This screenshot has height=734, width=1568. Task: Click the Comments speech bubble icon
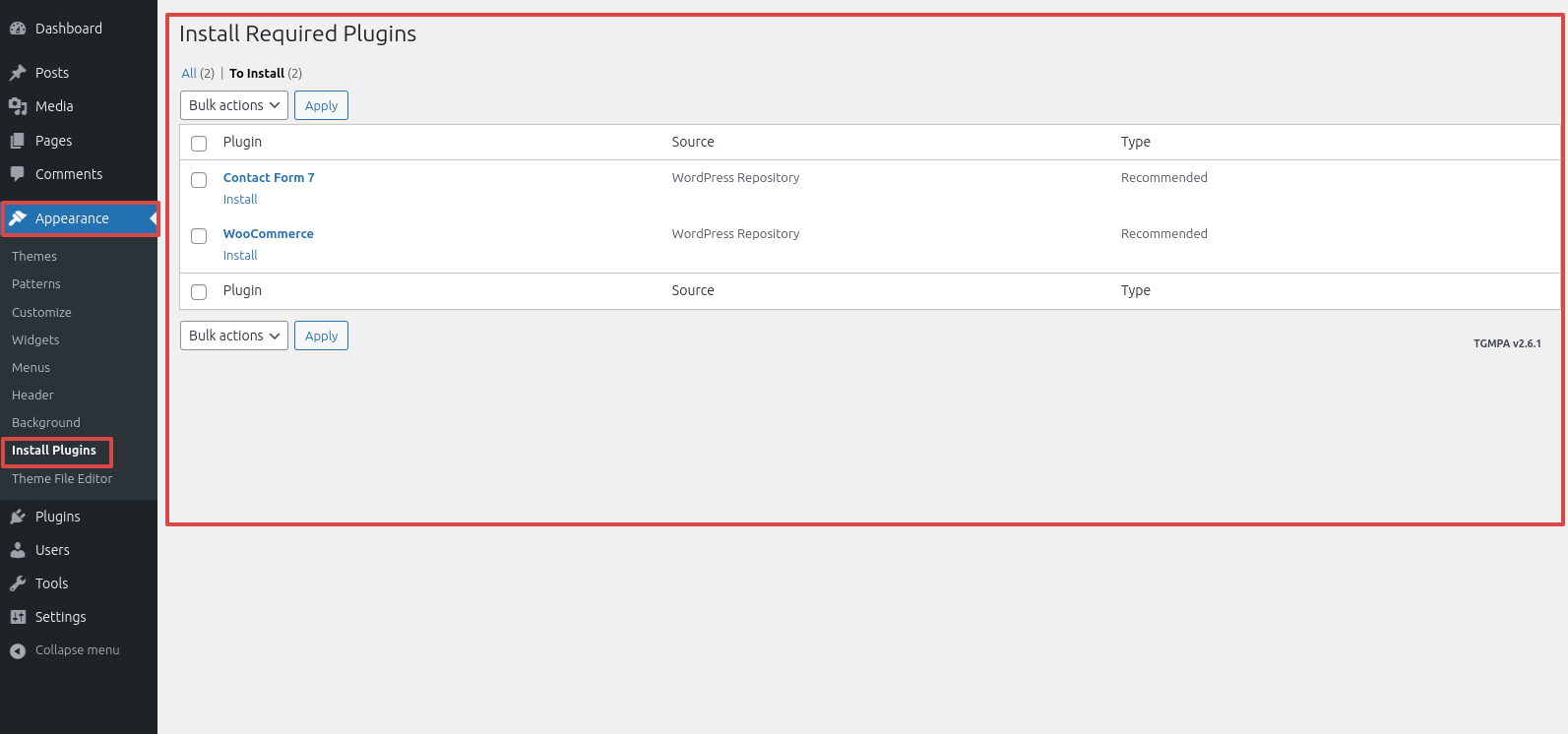click(18, 174)
